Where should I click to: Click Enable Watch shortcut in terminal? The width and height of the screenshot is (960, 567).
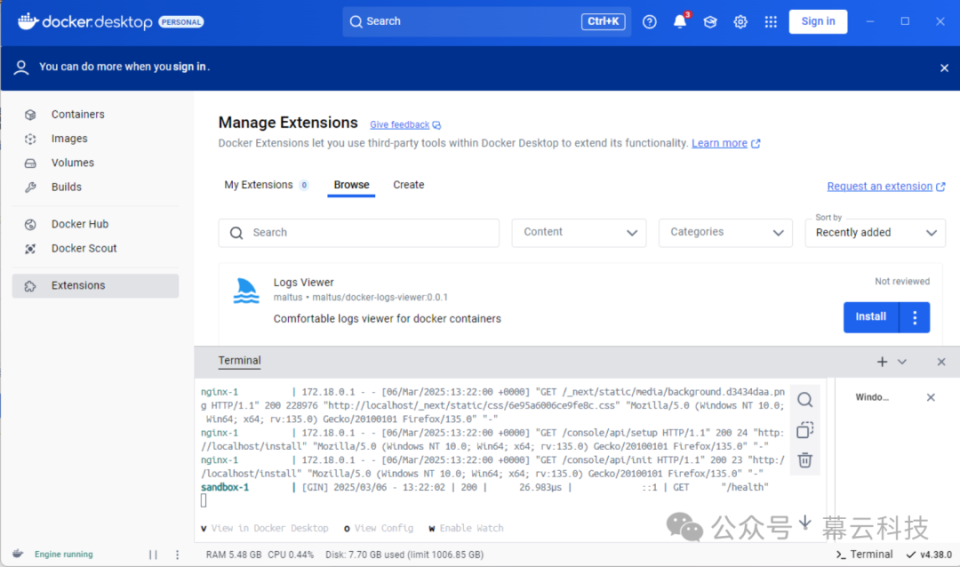[466, 528]
